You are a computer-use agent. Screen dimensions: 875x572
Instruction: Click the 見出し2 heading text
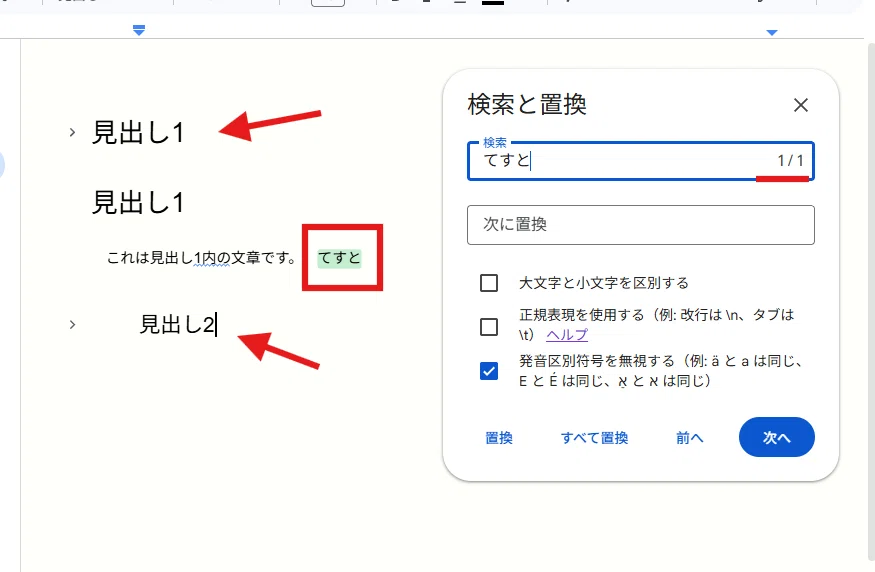(177, 324)
